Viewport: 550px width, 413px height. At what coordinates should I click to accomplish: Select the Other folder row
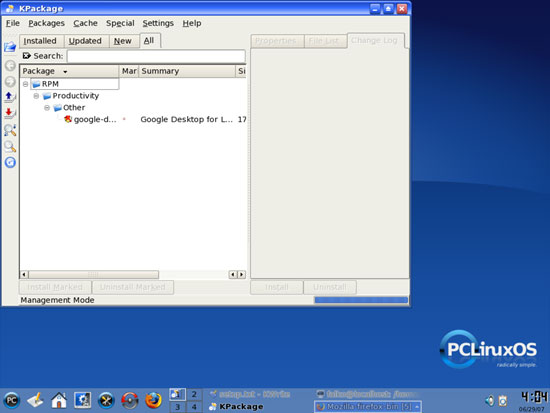[x=69, y=108]
